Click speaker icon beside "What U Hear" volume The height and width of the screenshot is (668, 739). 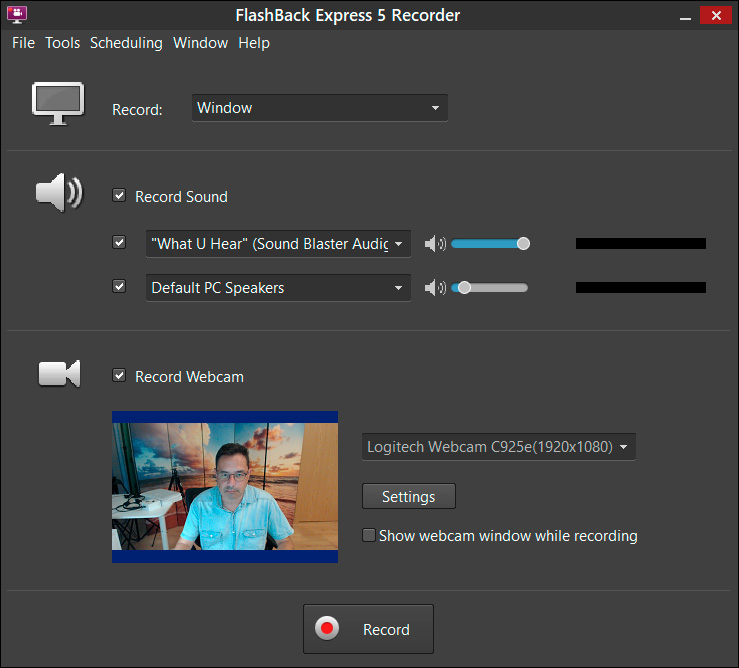point(434,244)
